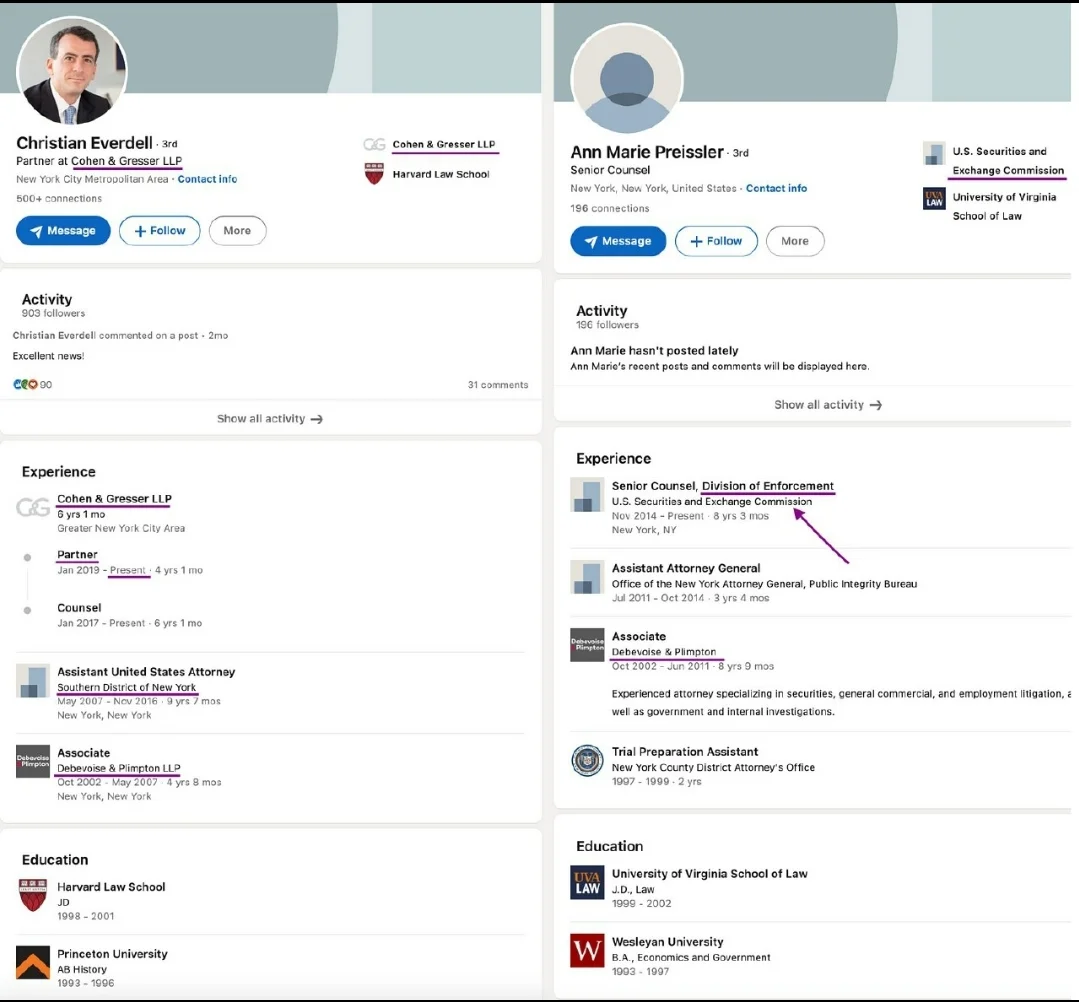Open the More menu on Christian Everdell's profile

coord(237,231)
